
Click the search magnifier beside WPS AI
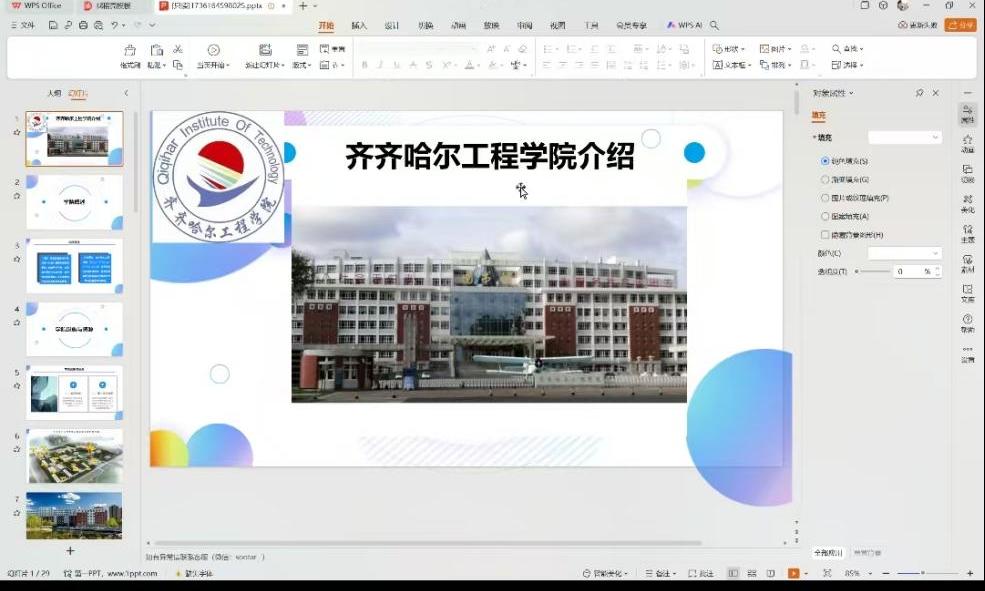pyautogui.click(x=715, y=24)
